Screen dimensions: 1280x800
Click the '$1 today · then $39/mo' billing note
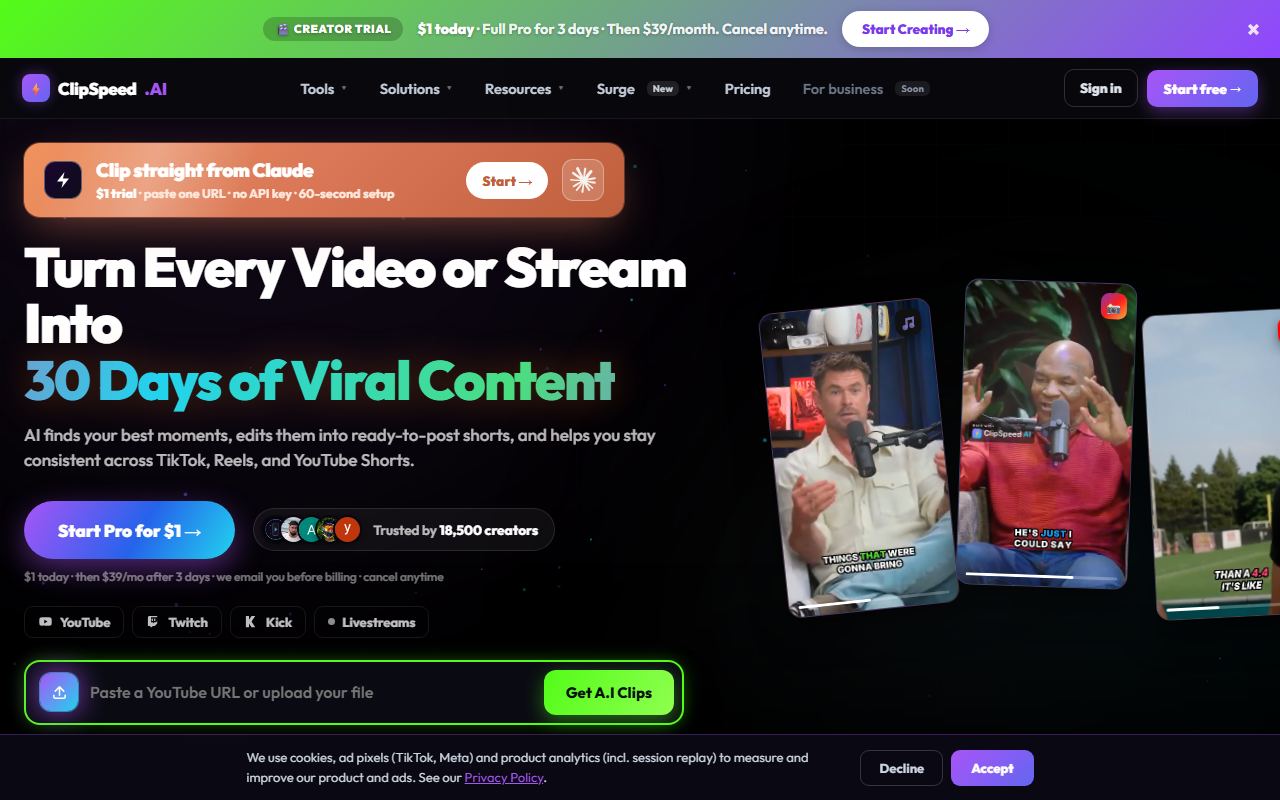(234, 577)
